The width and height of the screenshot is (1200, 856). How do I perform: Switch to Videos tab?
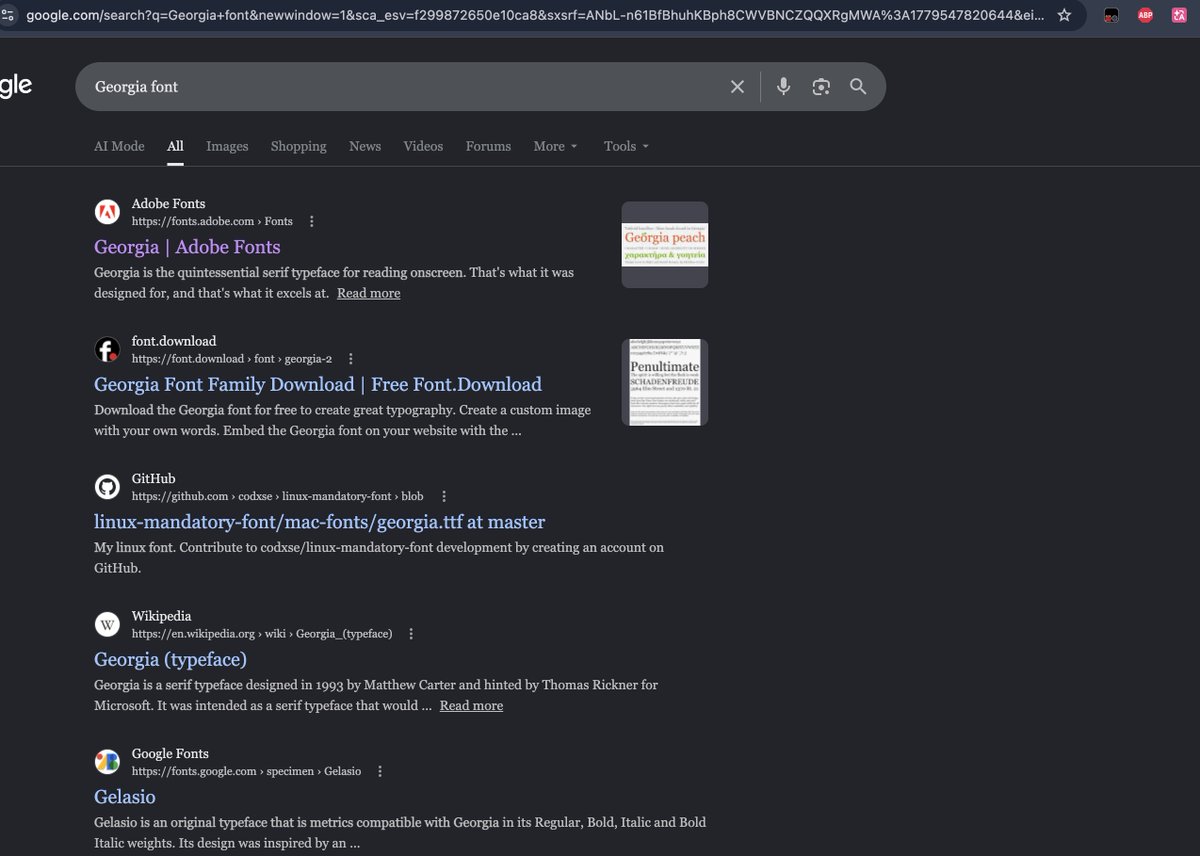click(423, 146)
